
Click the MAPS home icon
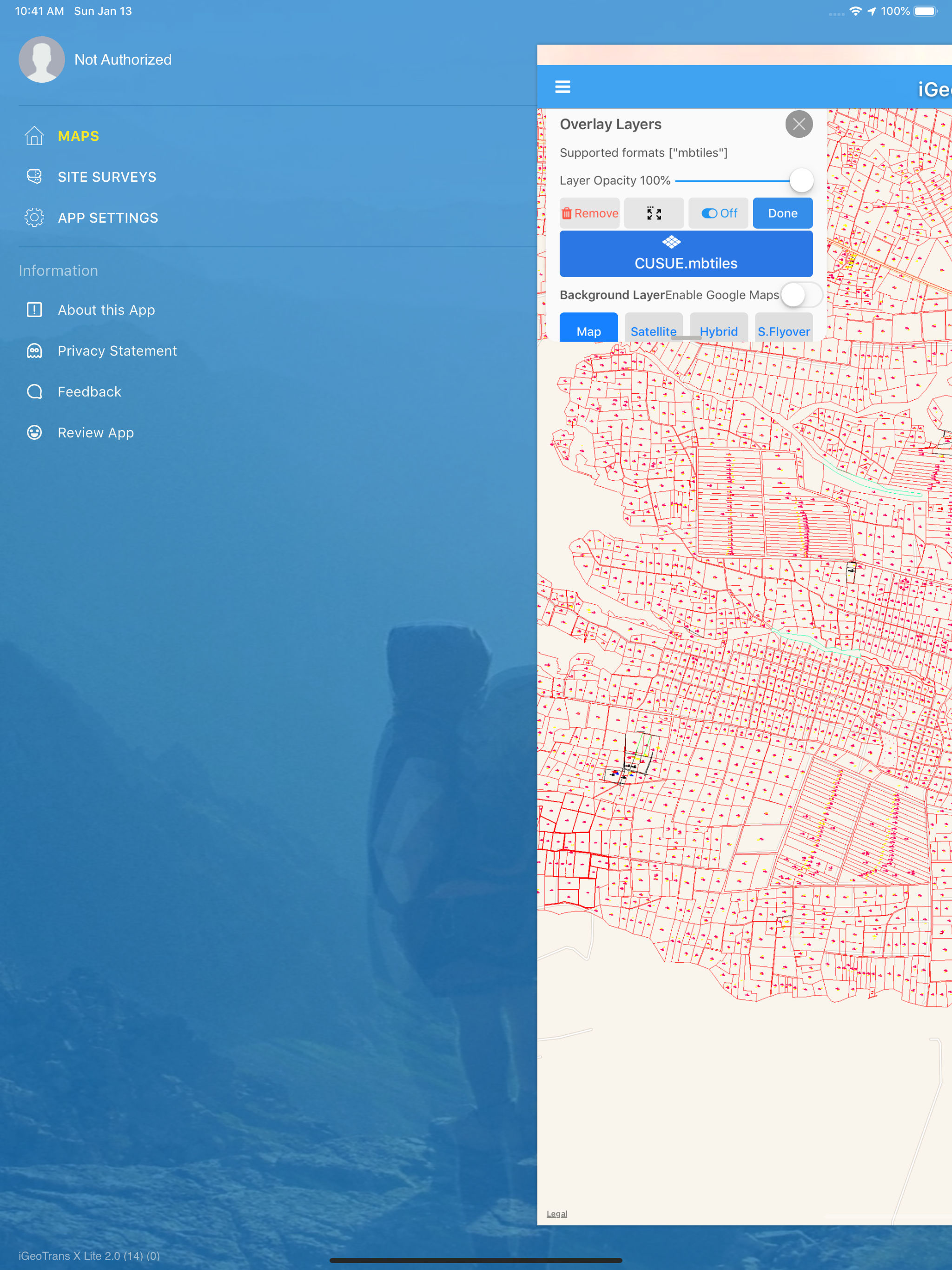tap(34, 136)
